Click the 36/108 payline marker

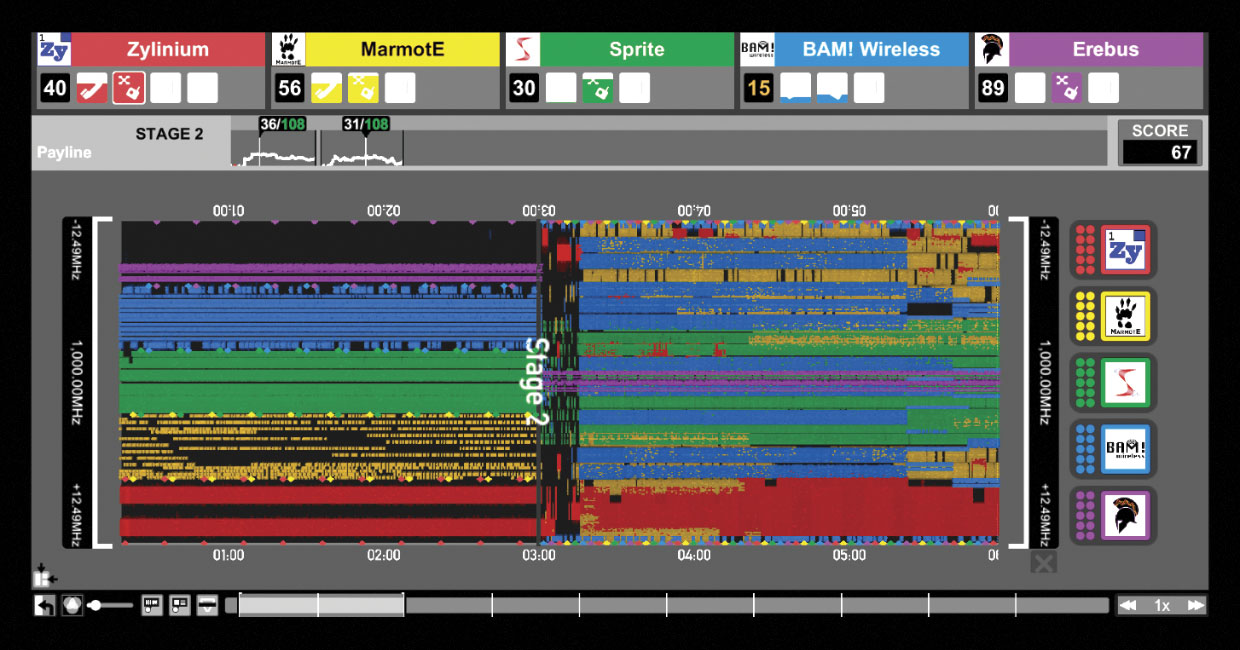[281, 124]
